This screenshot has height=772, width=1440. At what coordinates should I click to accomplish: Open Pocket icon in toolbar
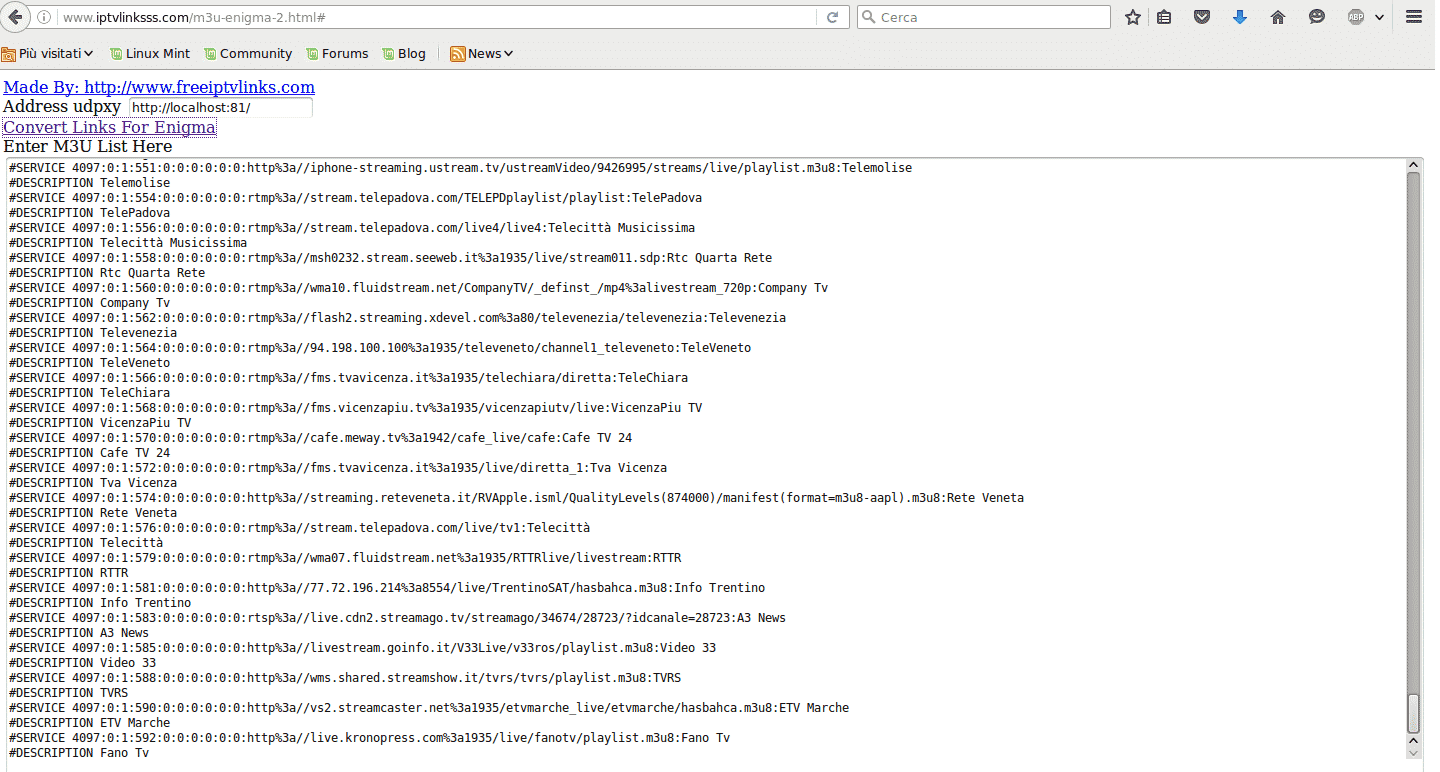click(x=1203, y=17)
